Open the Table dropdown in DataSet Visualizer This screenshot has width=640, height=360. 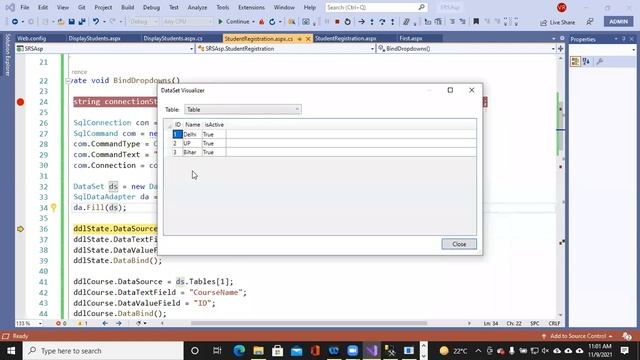(243, 109)
